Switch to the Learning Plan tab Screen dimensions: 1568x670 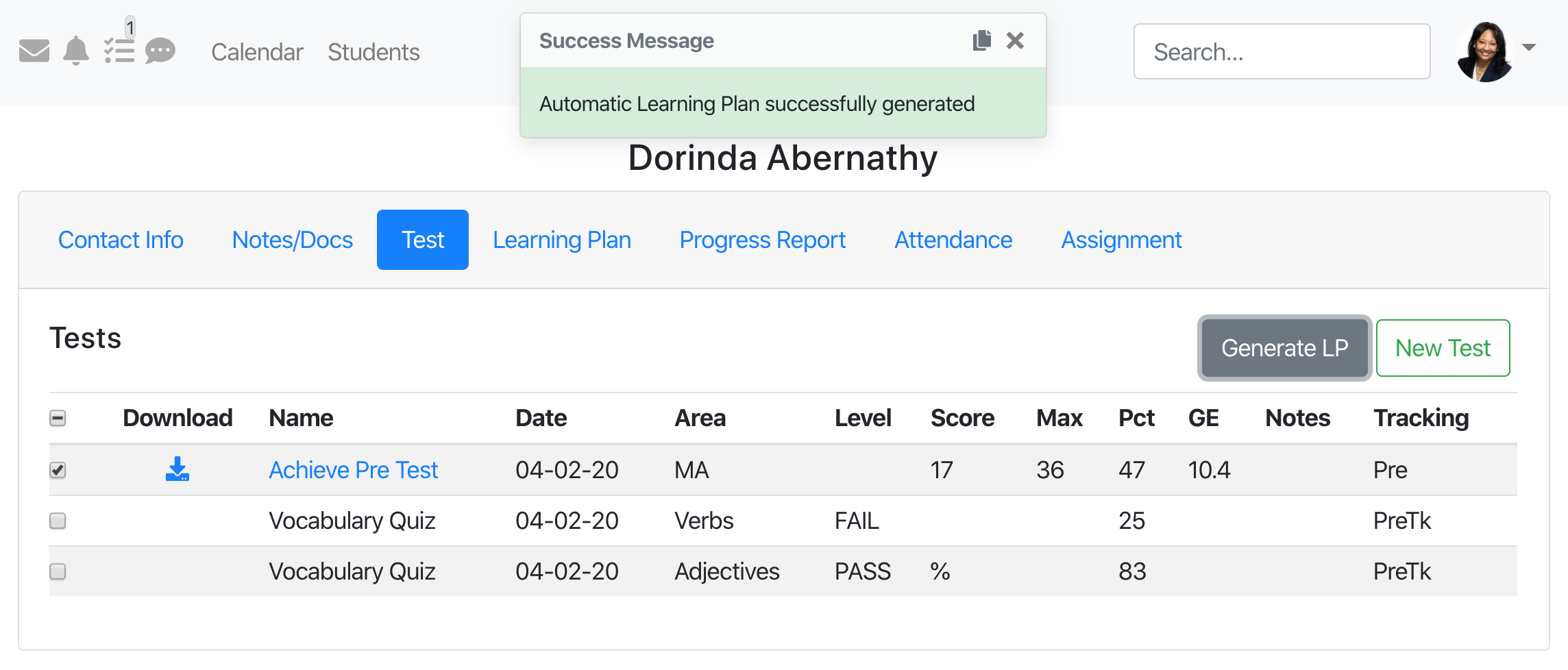click(x=561, y=240)
